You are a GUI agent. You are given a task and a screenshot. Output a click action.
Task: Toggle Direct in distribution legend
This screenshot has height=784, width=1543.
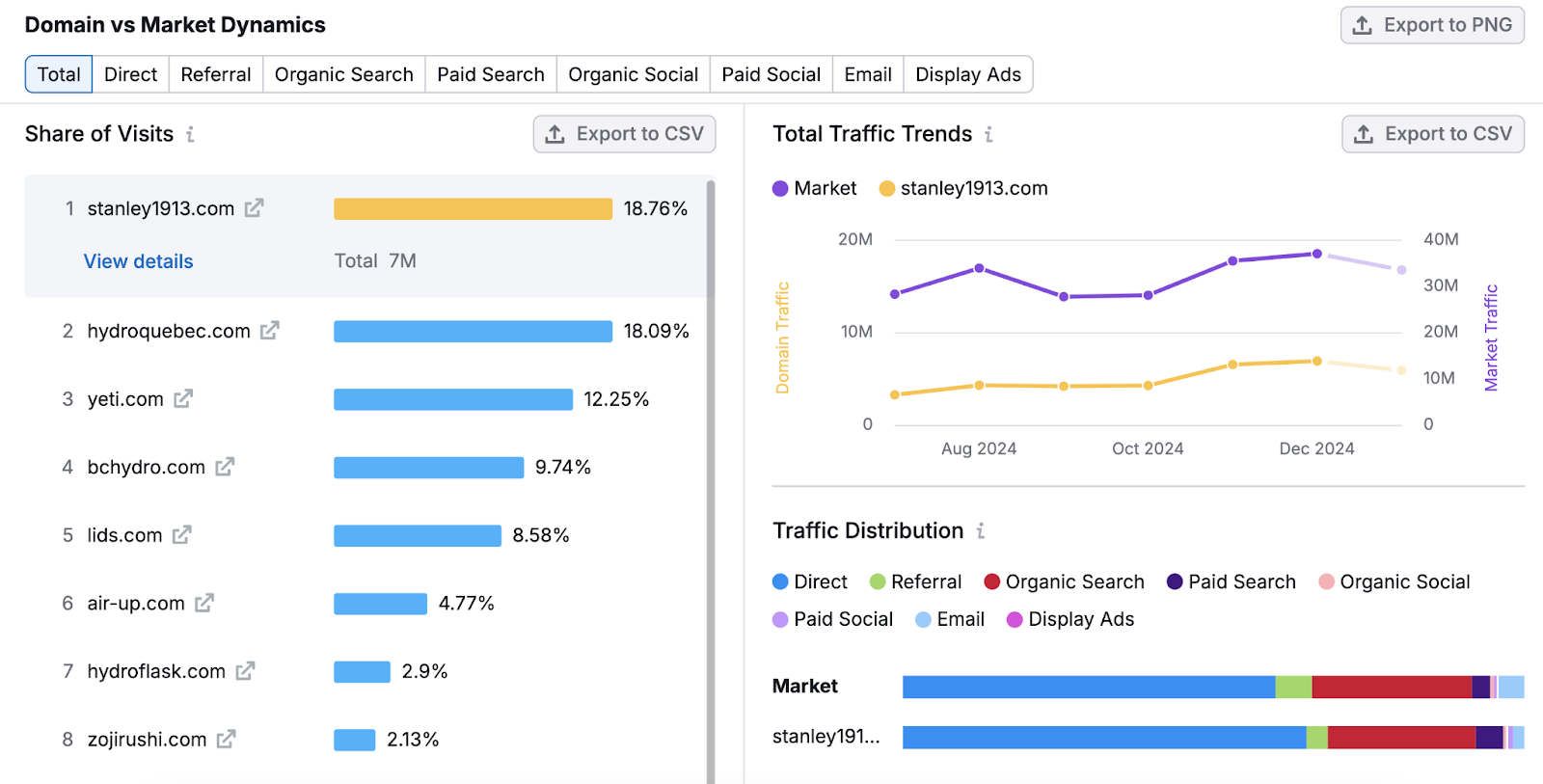[810, 581]
